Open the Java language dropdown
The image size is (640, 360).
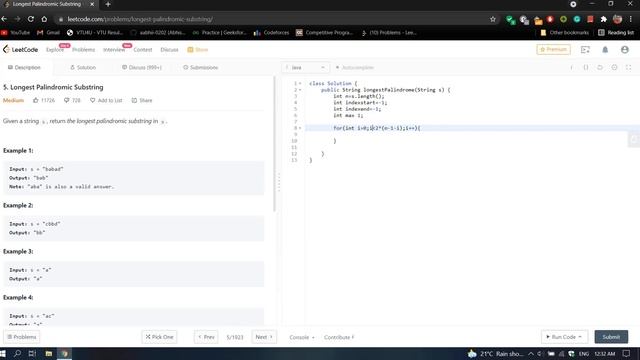(305, 67)
